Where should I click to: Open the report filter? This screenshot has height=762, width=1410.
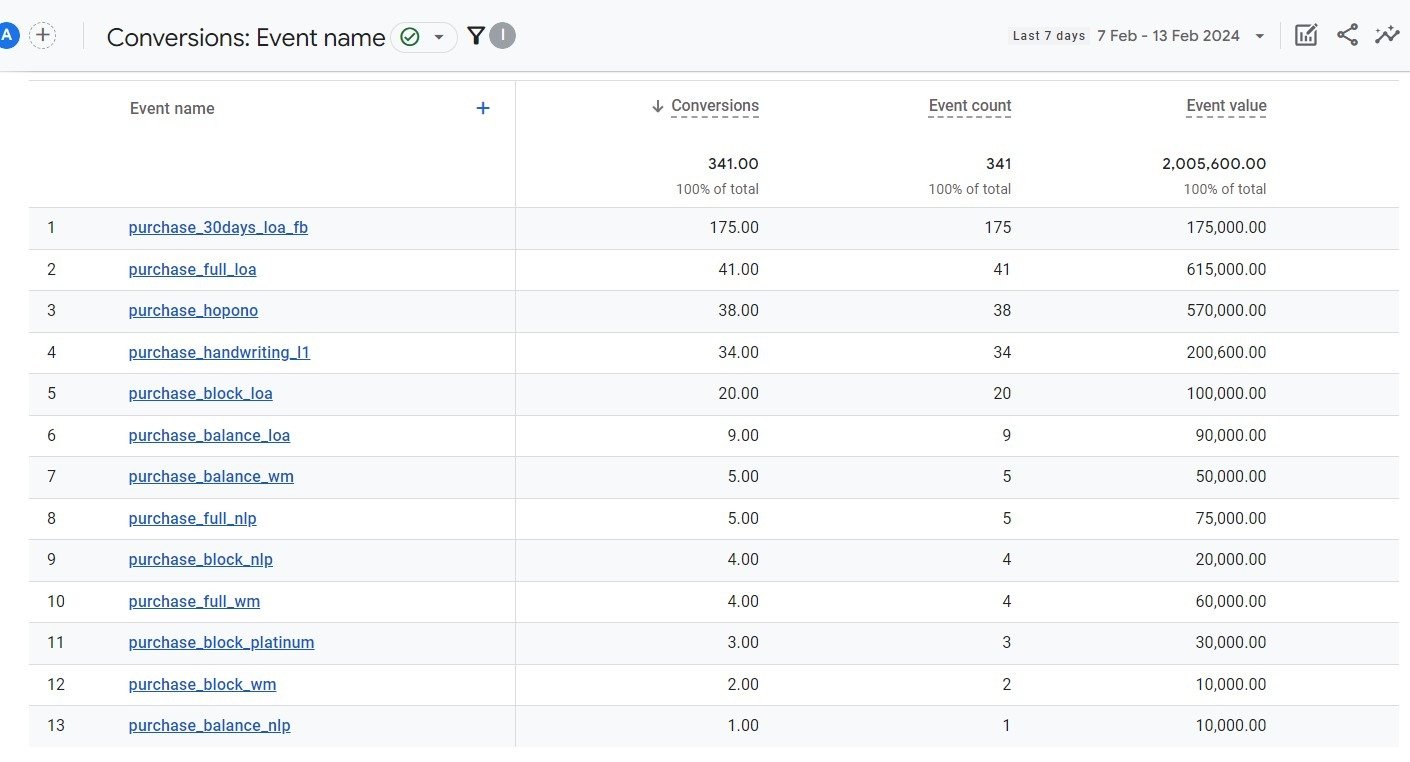pyautogui.click(x=475, y=34)
